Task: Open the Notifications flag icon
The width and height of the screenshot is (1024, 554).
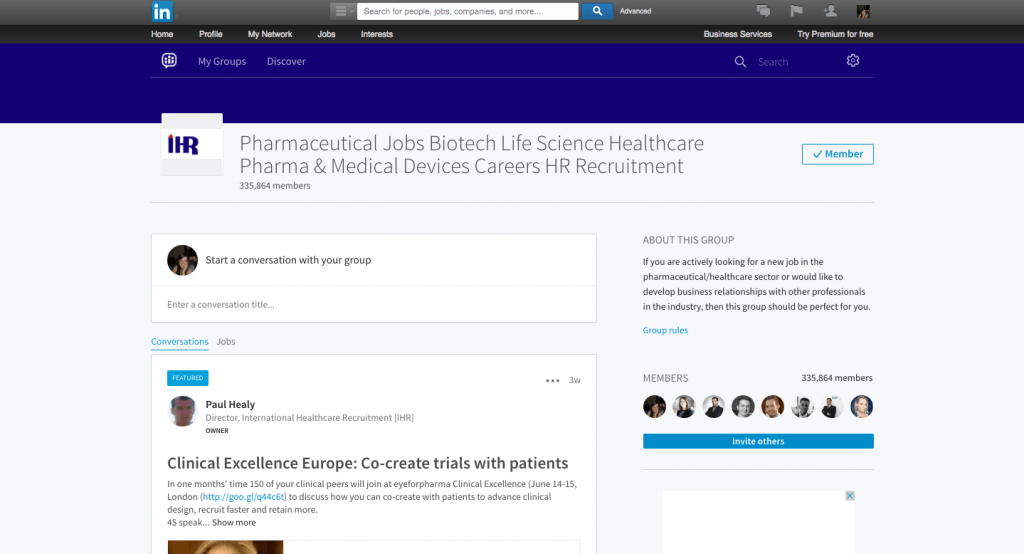Action: pos(796,10)
